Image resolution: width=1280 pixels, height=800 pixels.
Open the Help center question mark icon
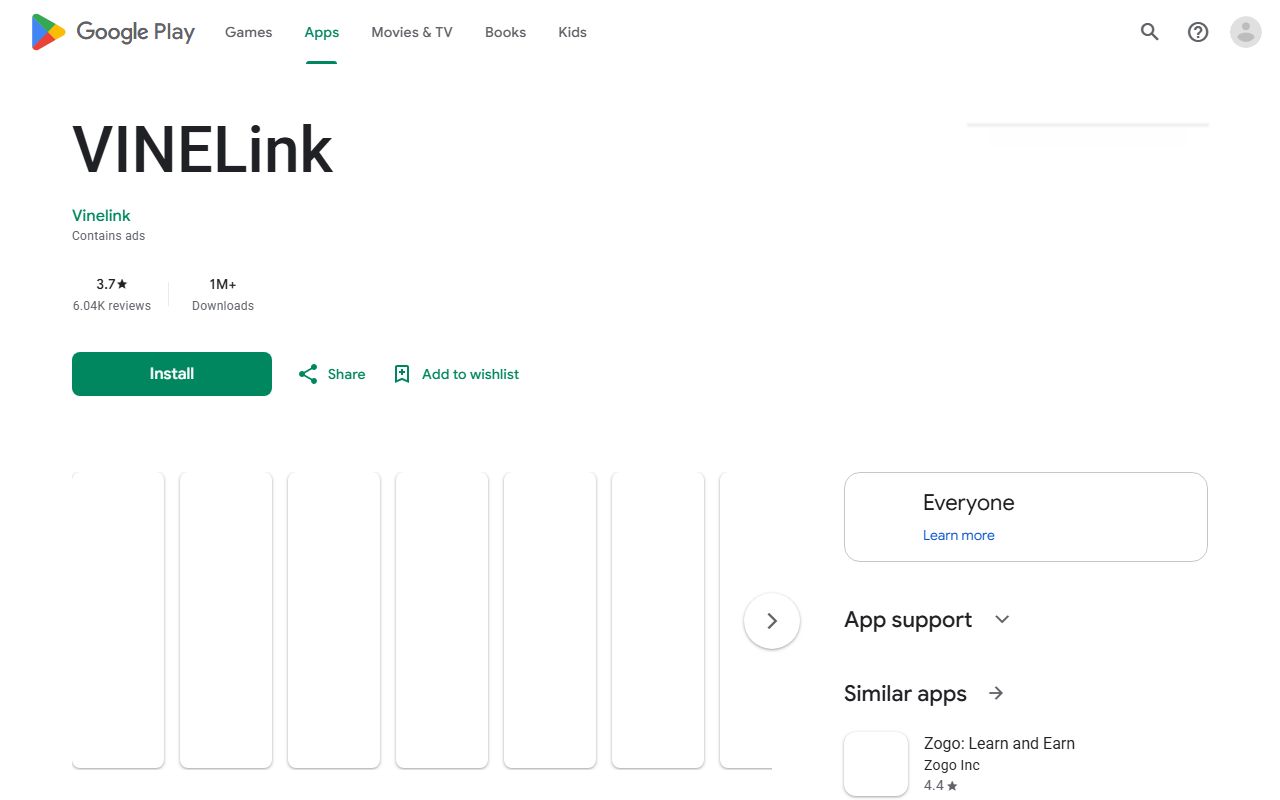point(1198,32)
